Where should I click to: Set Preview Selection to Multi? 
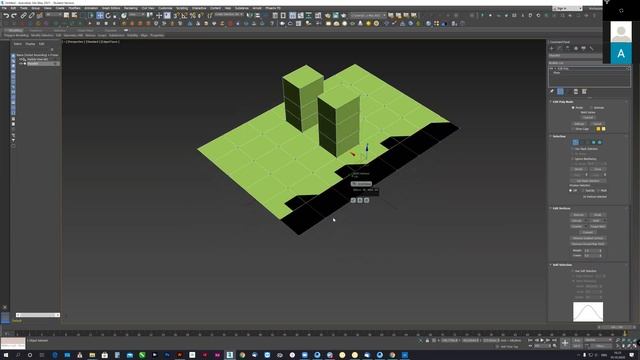click(598, 191)
